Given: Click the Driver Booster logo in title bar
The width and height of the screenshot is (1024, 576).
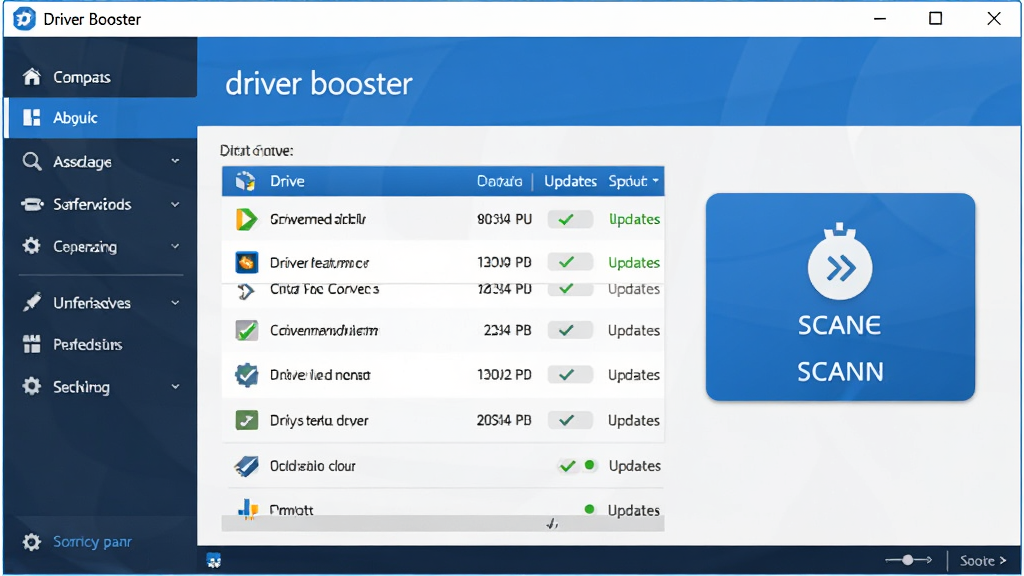Looking at the screenshot, I should click(24, 19).
